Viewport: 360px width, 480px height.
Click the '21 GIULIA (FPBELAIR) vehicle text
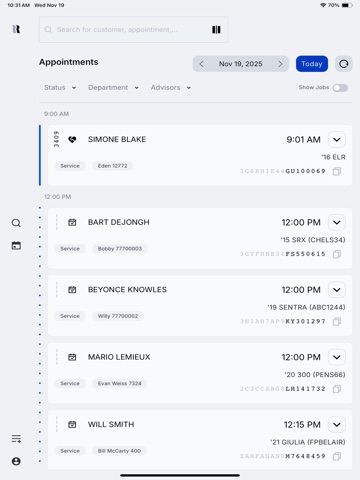(308, 442)
